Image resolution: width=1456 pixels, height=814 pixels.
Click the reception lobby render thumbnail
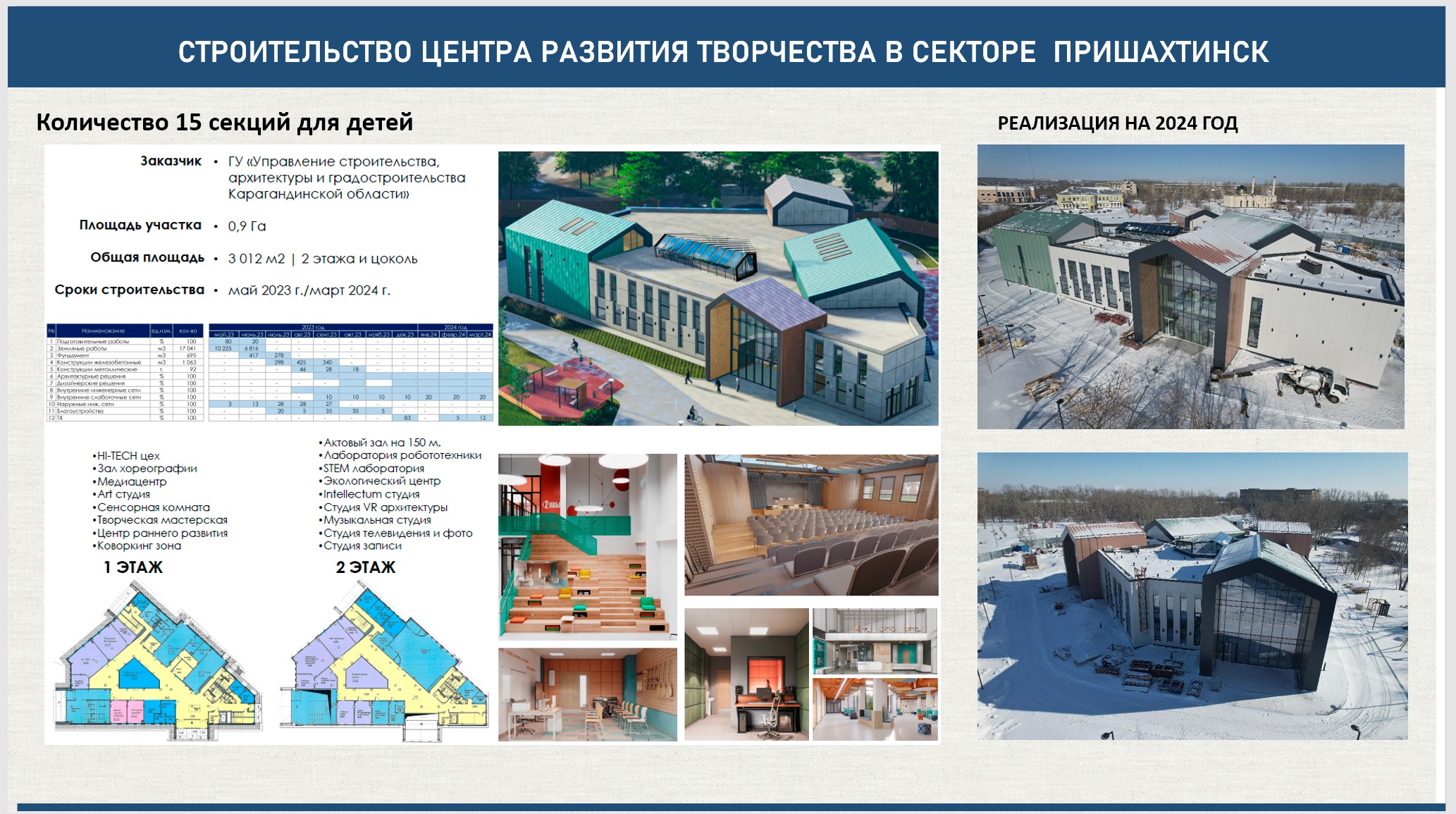pos(875,641)
